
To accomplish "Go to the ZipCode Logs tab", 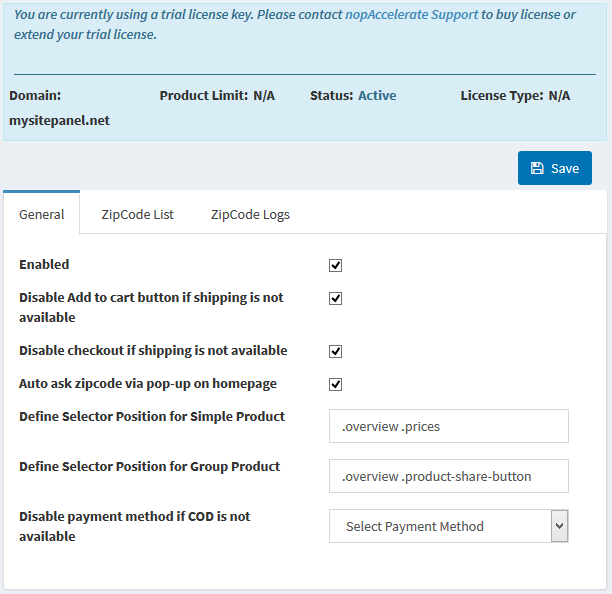I will click(250, 214).
